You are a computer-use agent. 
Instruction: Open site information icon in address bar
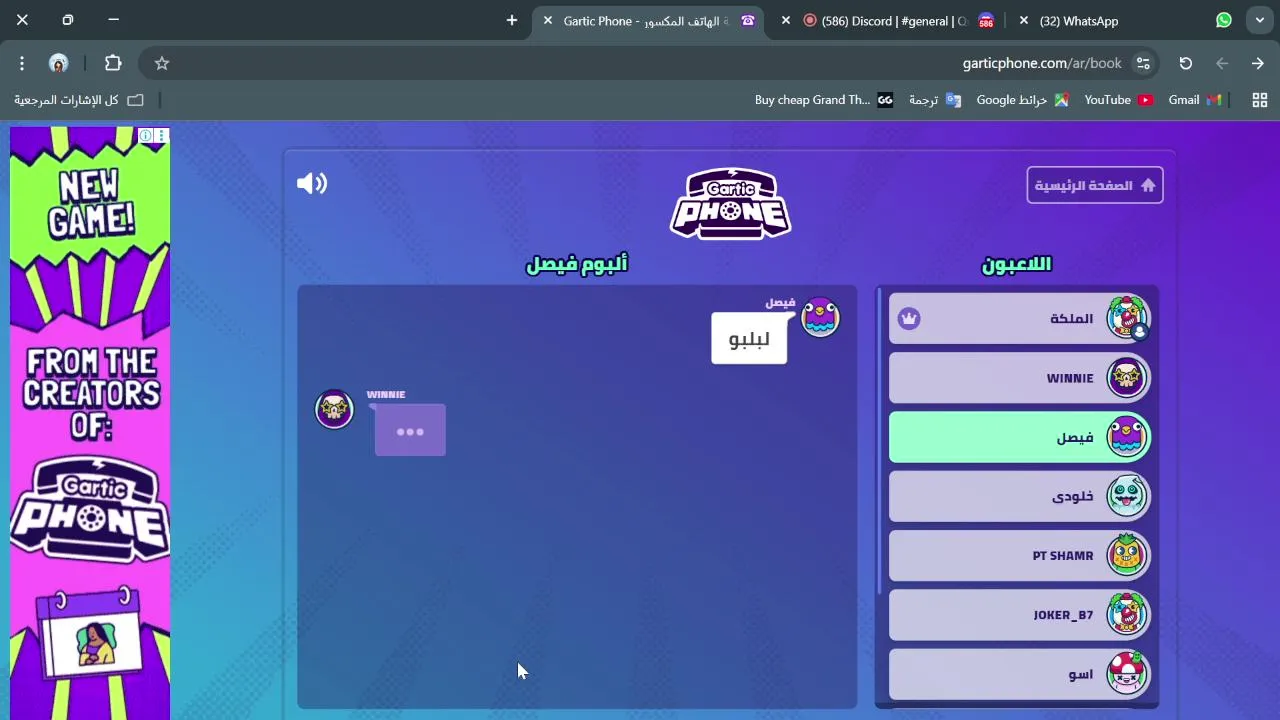pyautogui.click(x=1143, y=63)
